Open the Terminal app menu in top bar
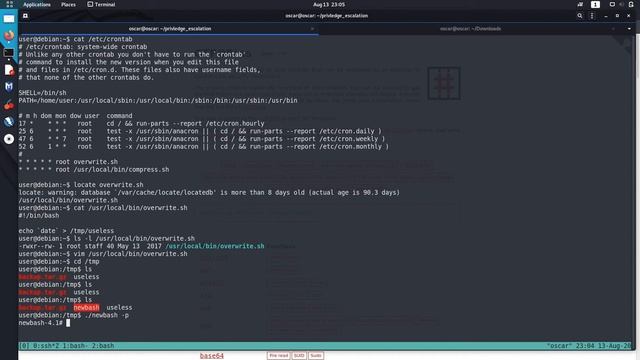 point(101,4)
